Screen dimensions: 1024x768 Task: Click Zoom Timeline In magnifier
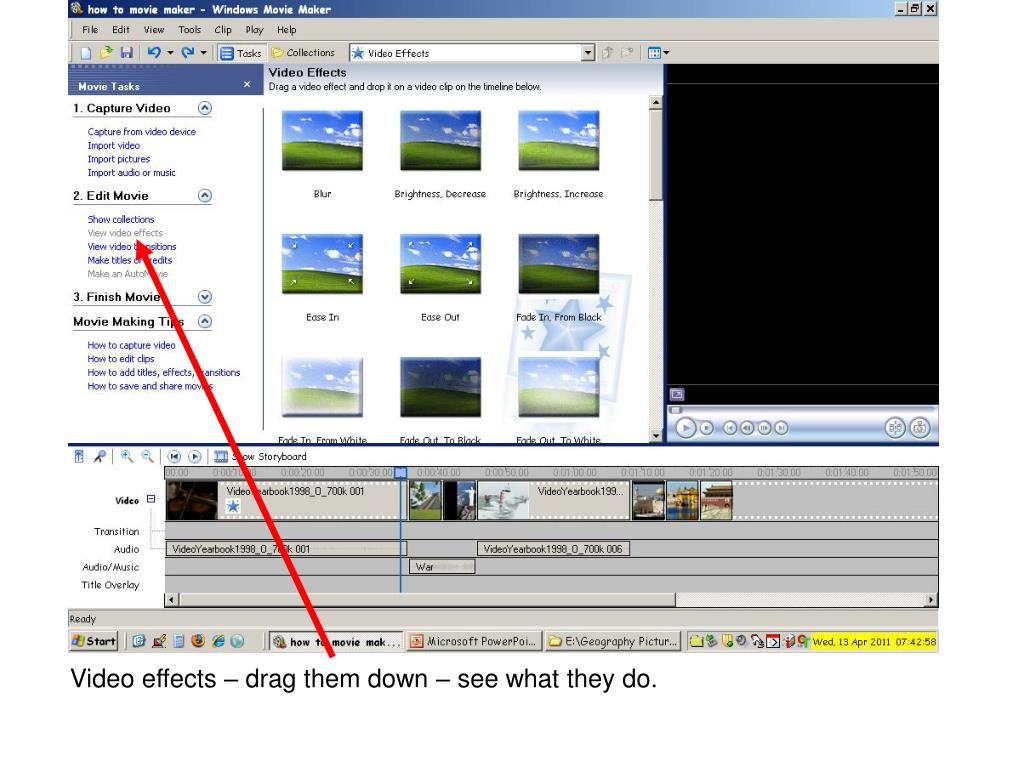click(x=127, y=456)
